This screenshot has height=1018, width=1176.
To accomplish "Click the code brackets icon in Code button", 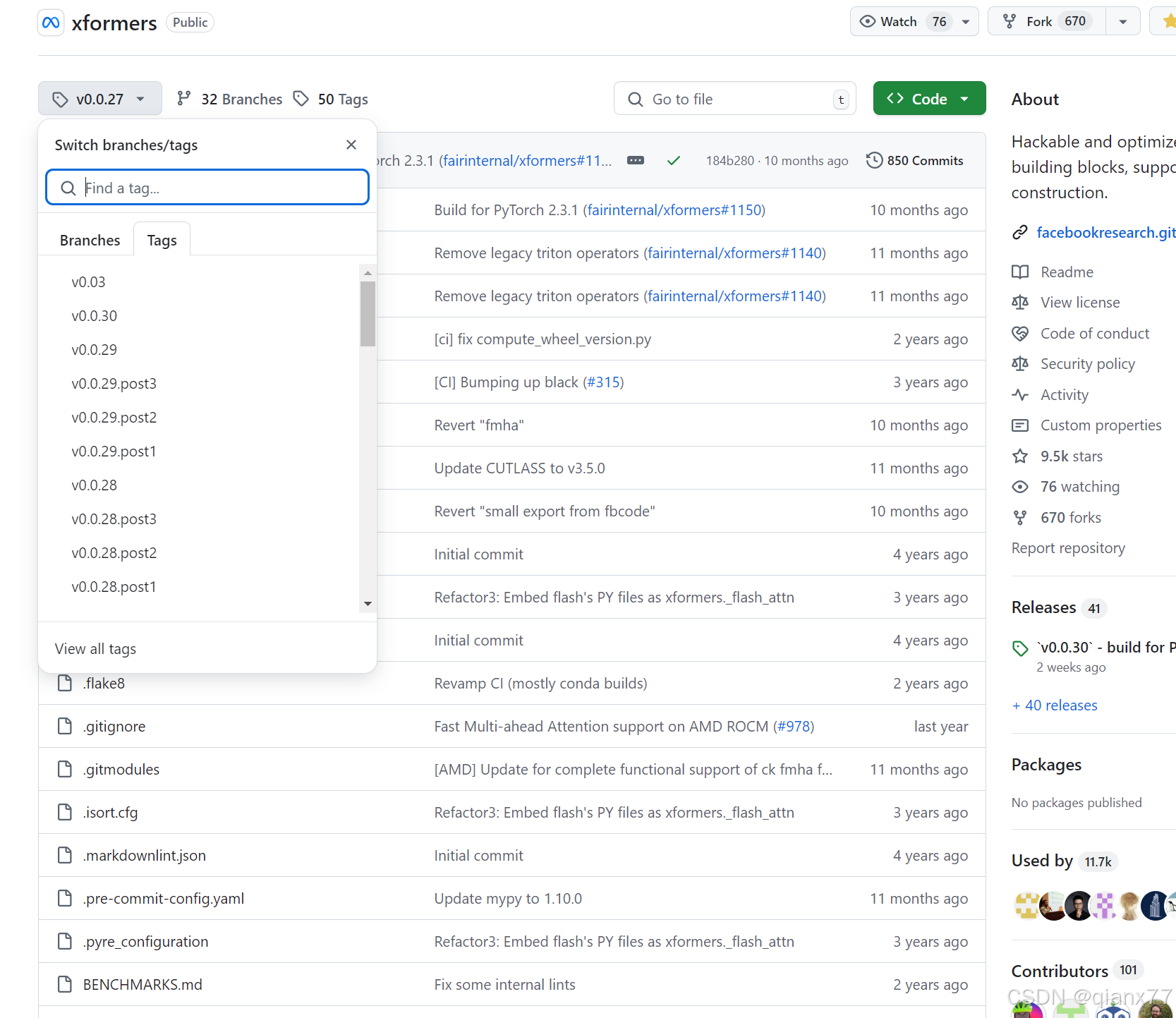I will pyautogui.click(x=895, y=98).
